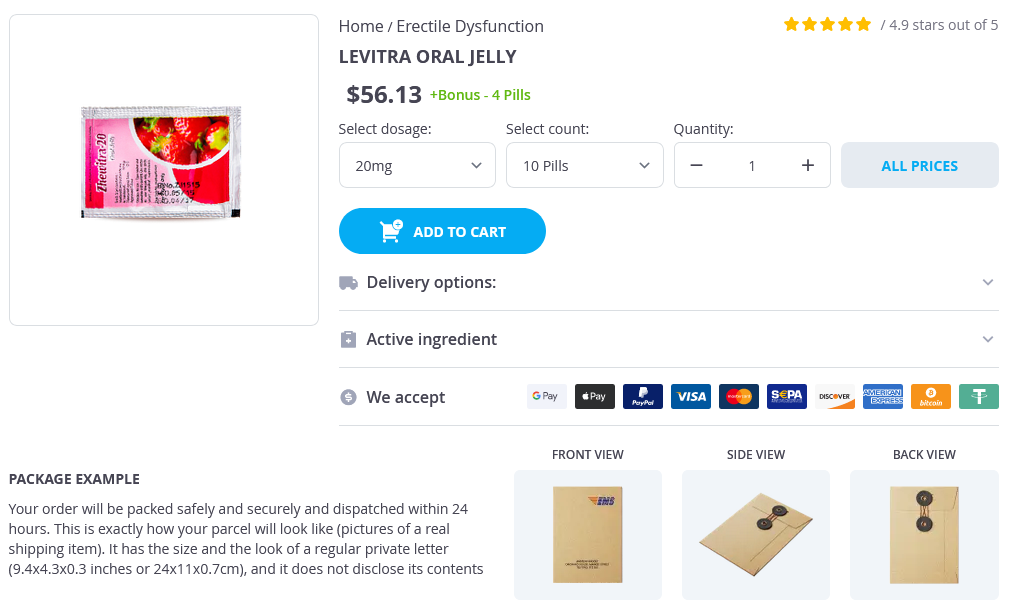Click the Bitcoin payment icon
This screenshot has width=1014, height=613.
pyautogui.click(x=931, y=397)
